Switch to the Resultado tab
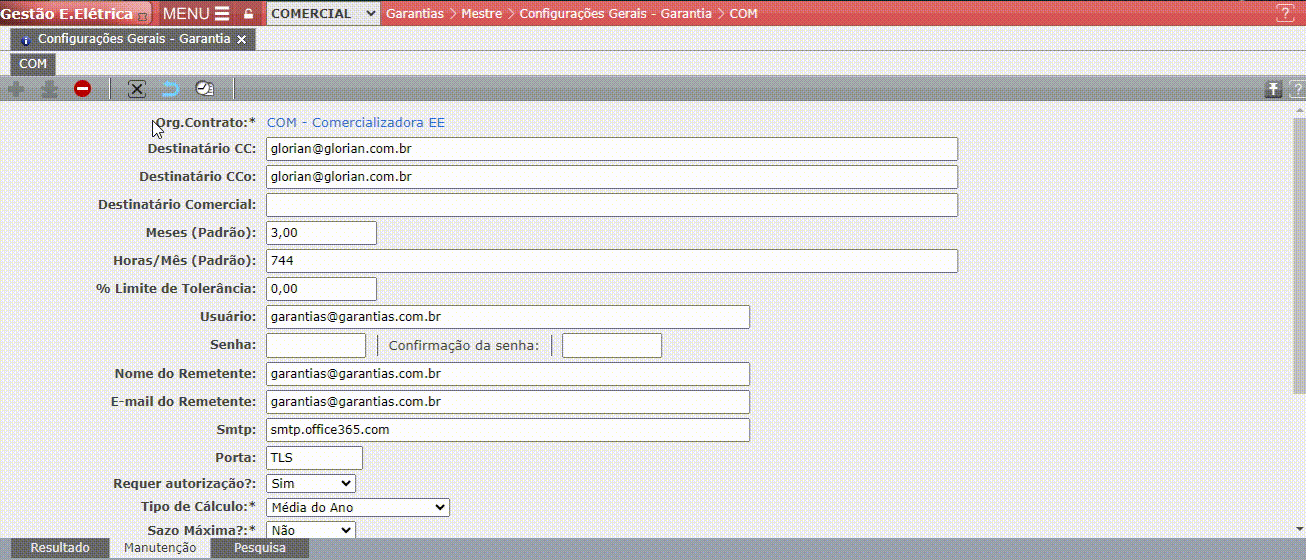 pos(59,548)
